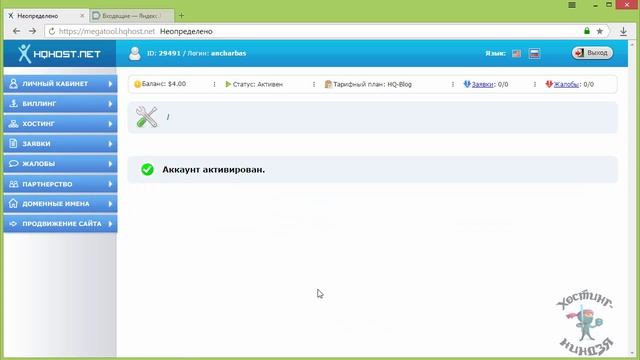
Task: Go forward with browser forward arrow
Action: [32, 31]
